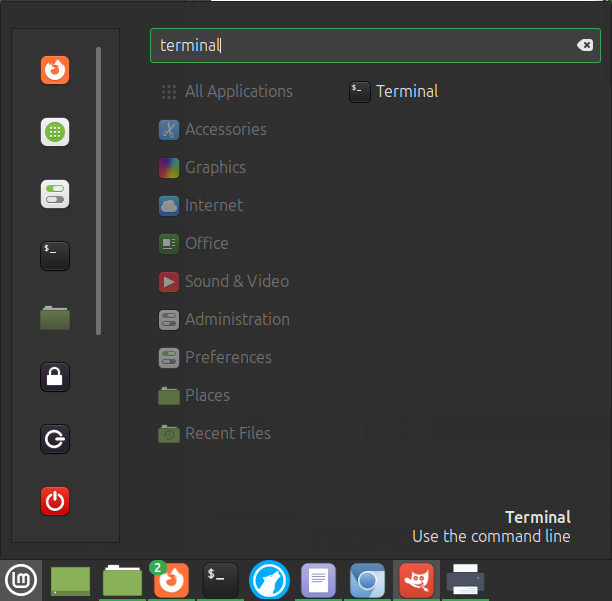Image resolution: width=612 pixels, height=601 pixels.
Task: Click the Lock Screen padlock icon
Action: [x=55, y=377]
